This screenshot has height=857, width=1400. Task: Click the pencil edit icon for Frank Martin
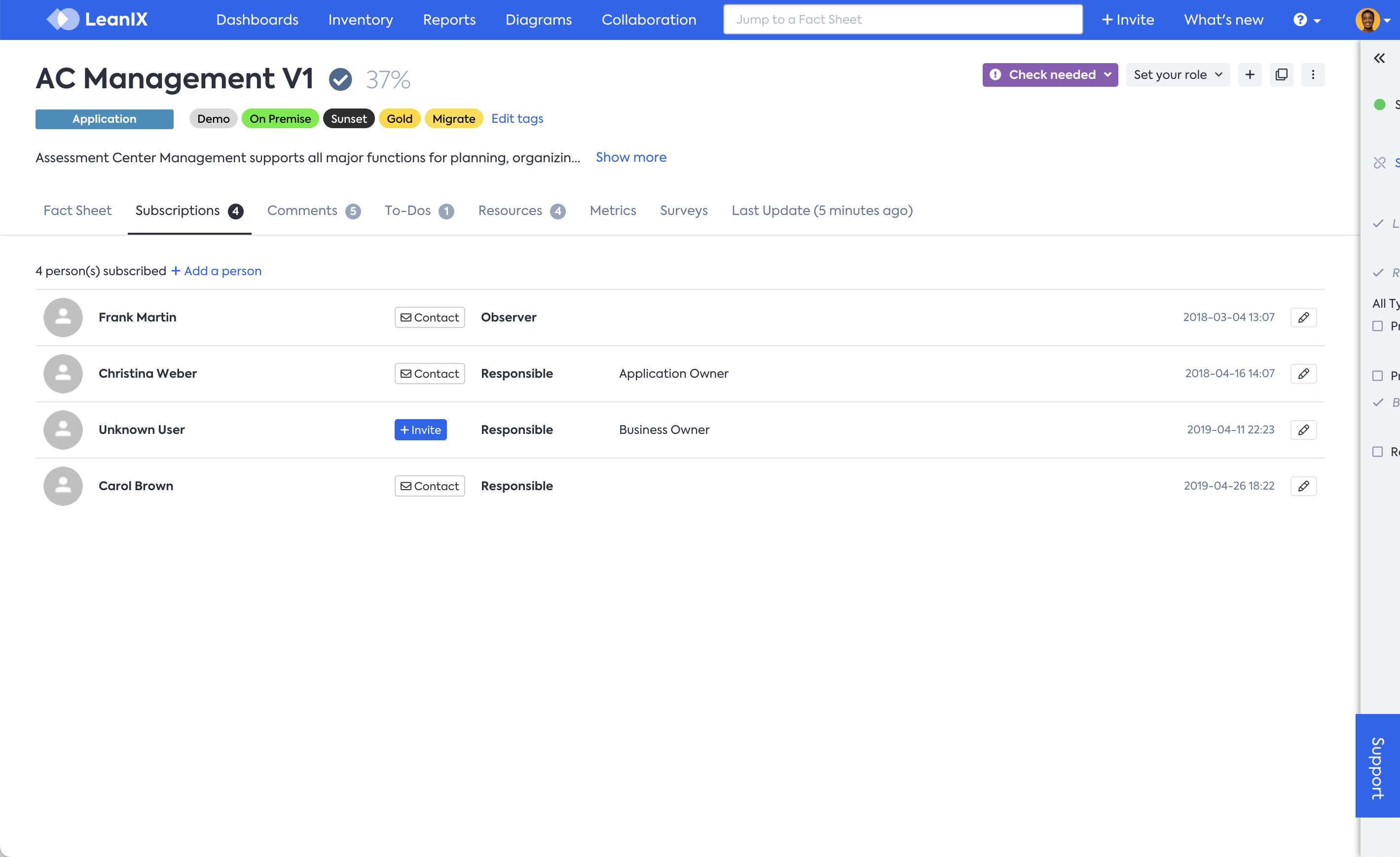point(1303,318)
